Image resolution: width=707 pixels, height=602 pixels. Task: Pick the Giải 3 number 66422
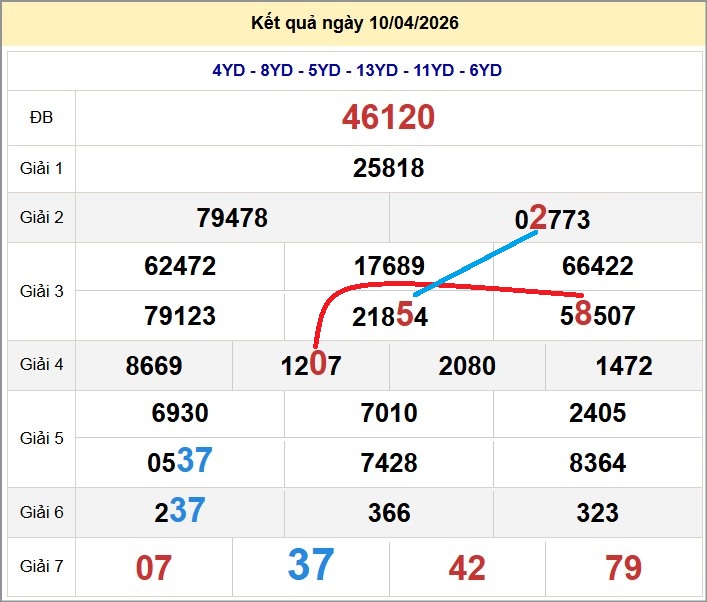597,267
